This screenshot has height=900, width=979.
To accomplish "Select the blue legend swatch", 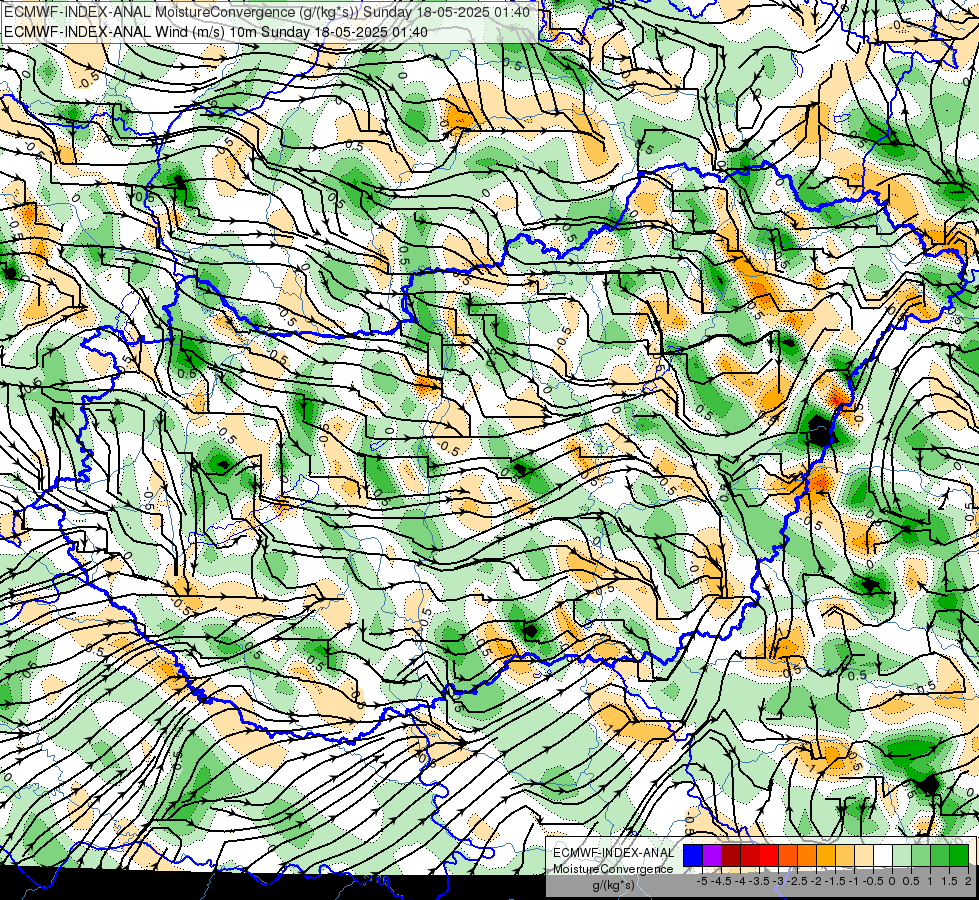I will point(693,855).
